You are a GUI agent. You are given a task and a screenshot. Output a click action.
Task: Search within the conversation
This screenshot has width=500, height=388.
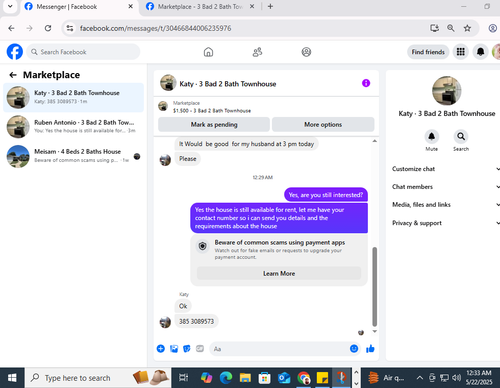pos(461,136)
